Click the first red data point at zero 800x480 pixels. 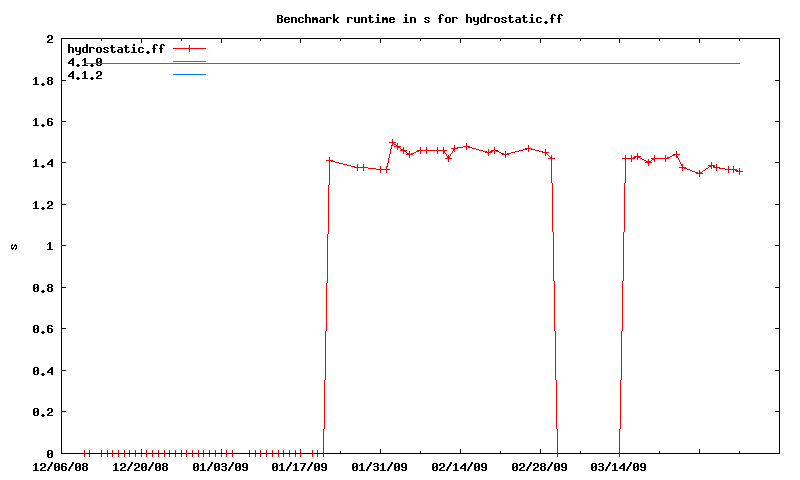click(x=85, y=453)
